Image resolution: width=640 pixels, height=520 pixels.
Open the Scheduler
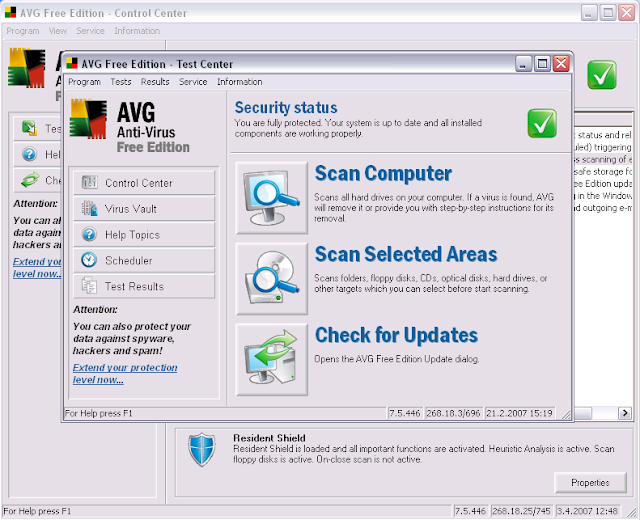tap(144, 260)
